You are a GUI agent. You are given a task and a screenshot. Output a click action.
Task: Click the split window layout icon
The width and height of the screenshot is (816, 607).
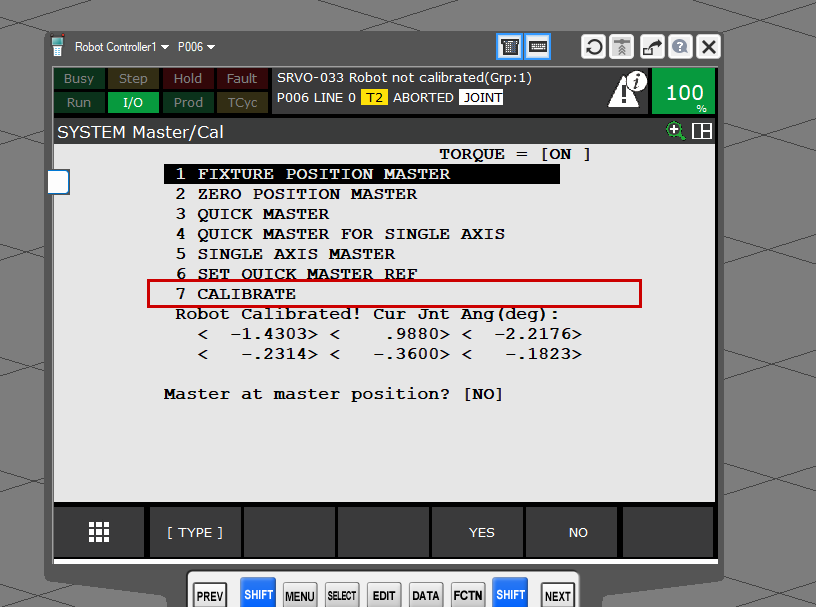(702, 131)
